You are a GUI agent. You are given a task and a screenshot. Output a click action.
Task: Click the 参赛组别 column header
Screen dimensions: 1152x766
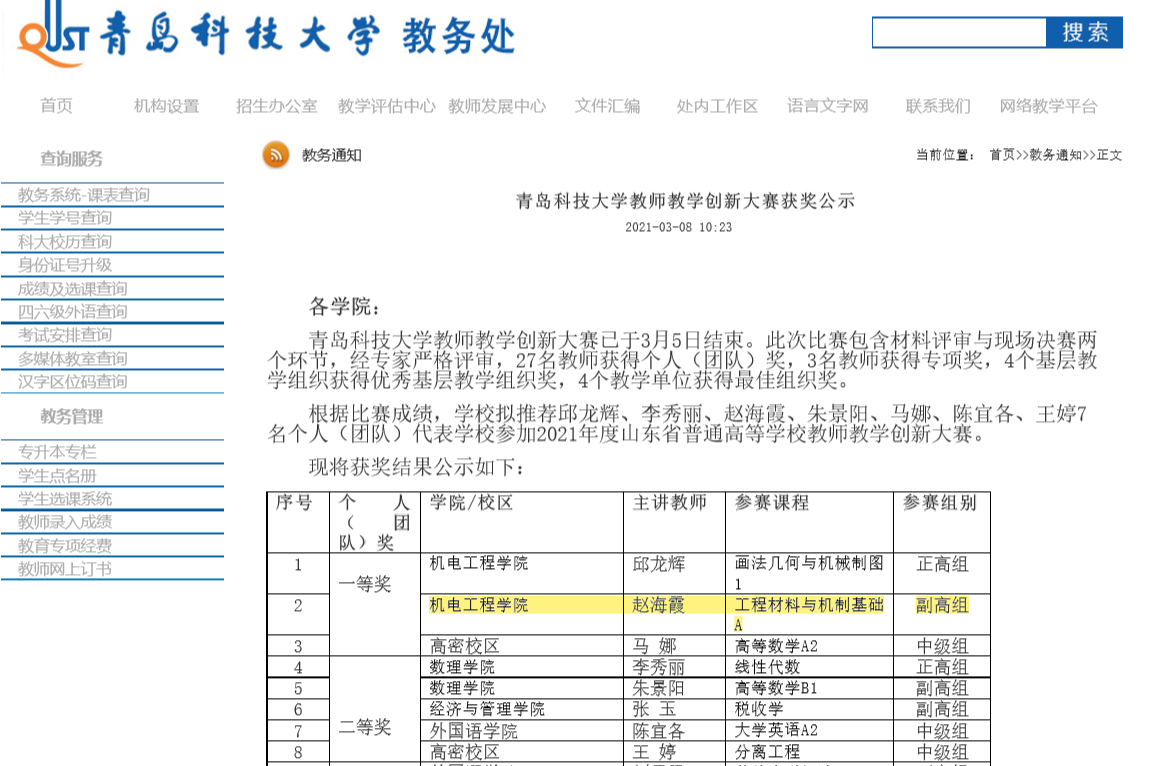939,502
